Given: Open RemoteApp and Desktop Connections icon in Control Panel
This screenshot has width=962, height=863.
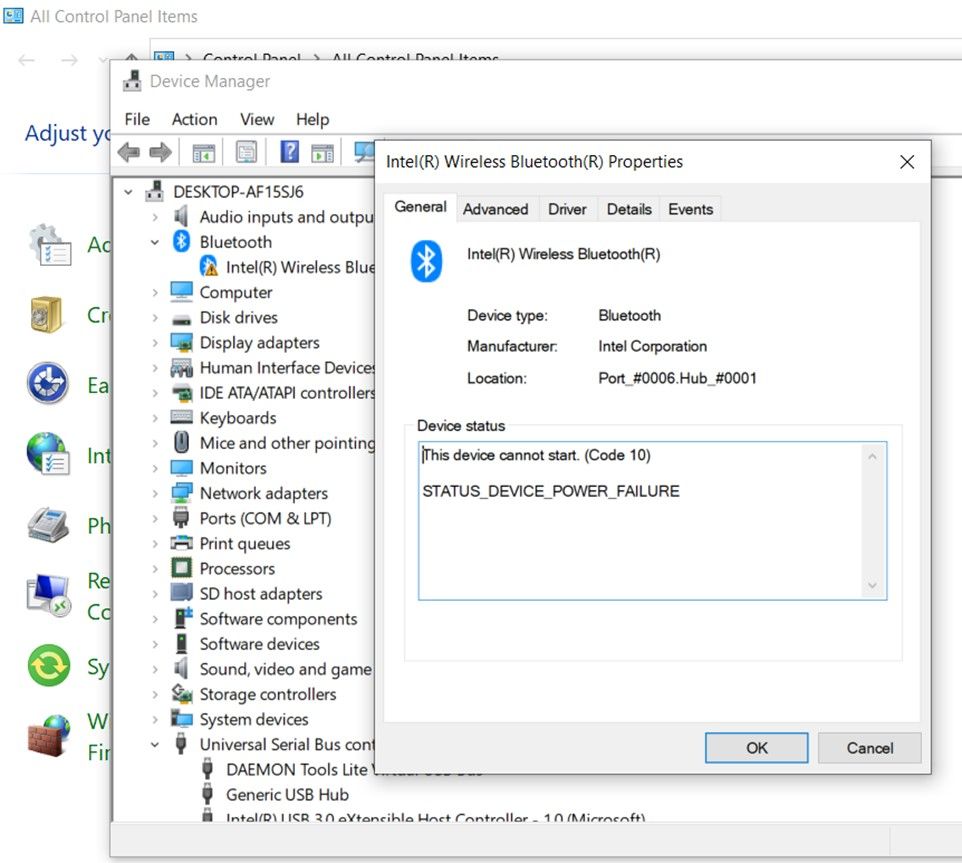Looking at the screenshot, I should click(x=48, y=596).
